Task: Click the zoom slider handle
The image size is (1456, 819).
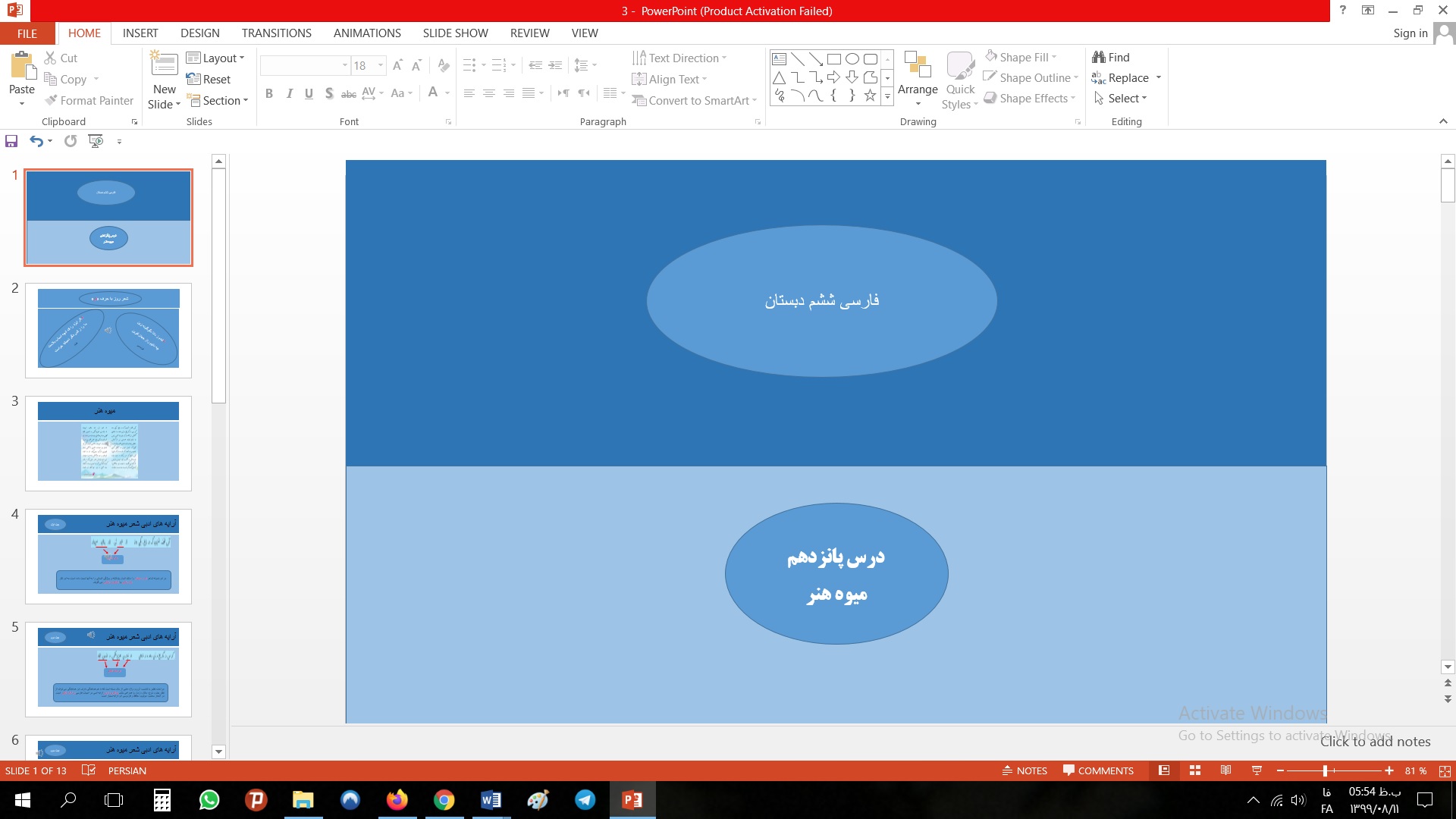Action: [1325, 770]
